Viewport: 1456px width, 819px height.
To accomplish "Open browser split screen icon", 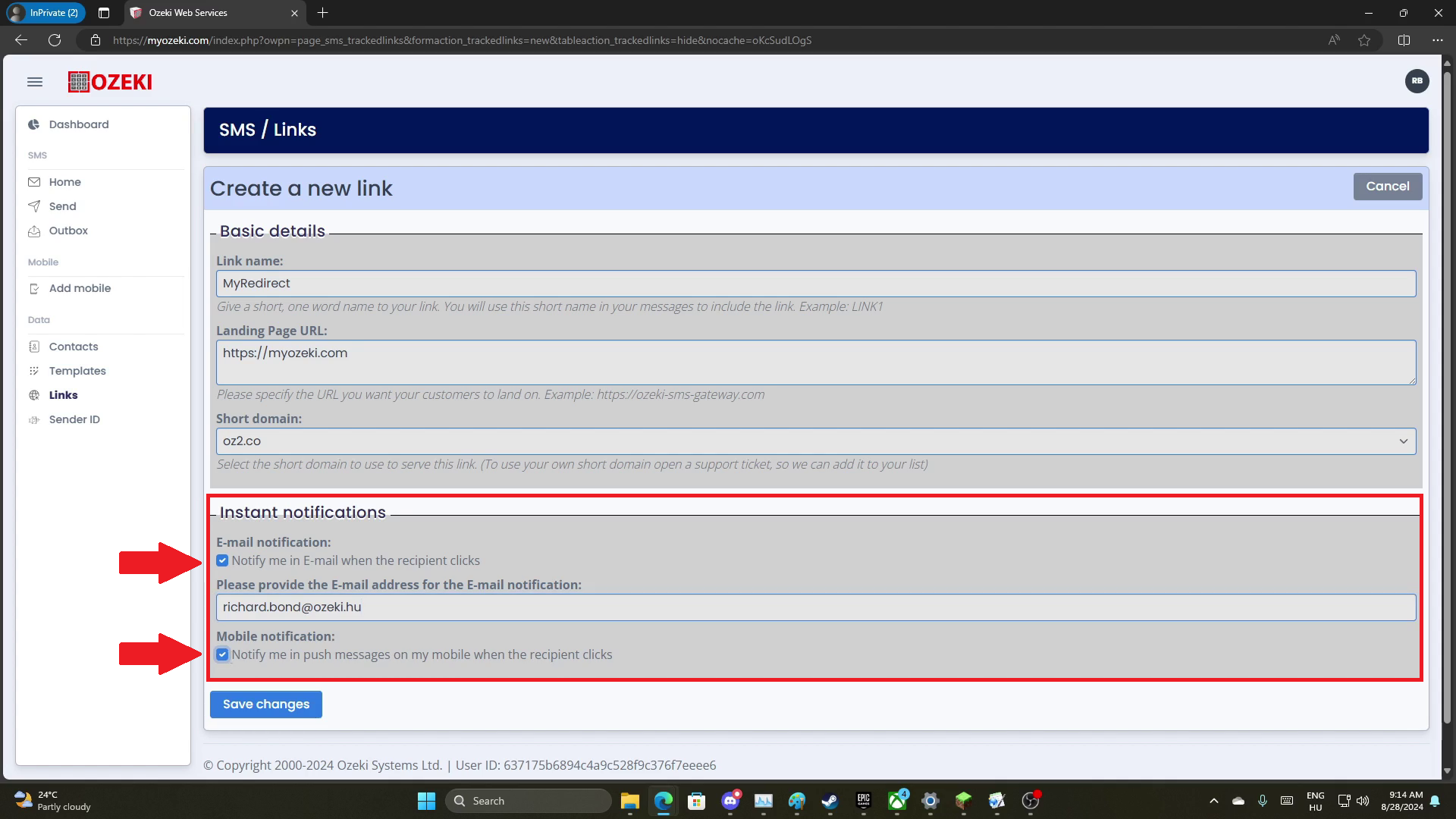I will (x=1404, y=40).
